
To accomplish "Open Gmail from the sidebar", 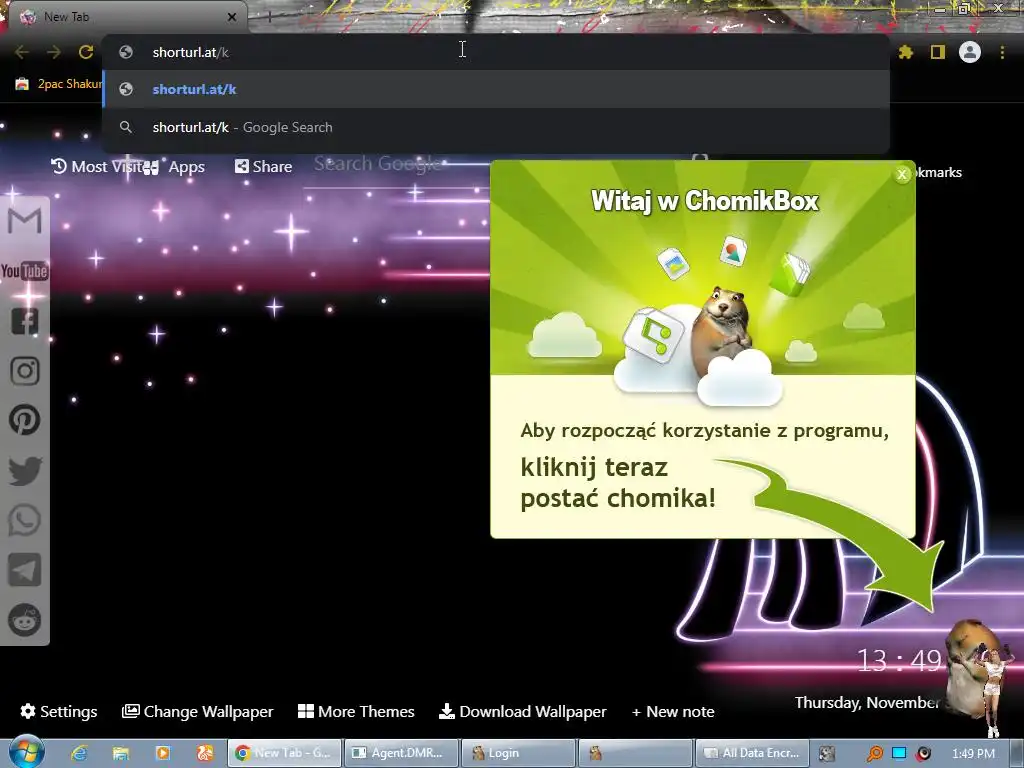I will point(25,221).
